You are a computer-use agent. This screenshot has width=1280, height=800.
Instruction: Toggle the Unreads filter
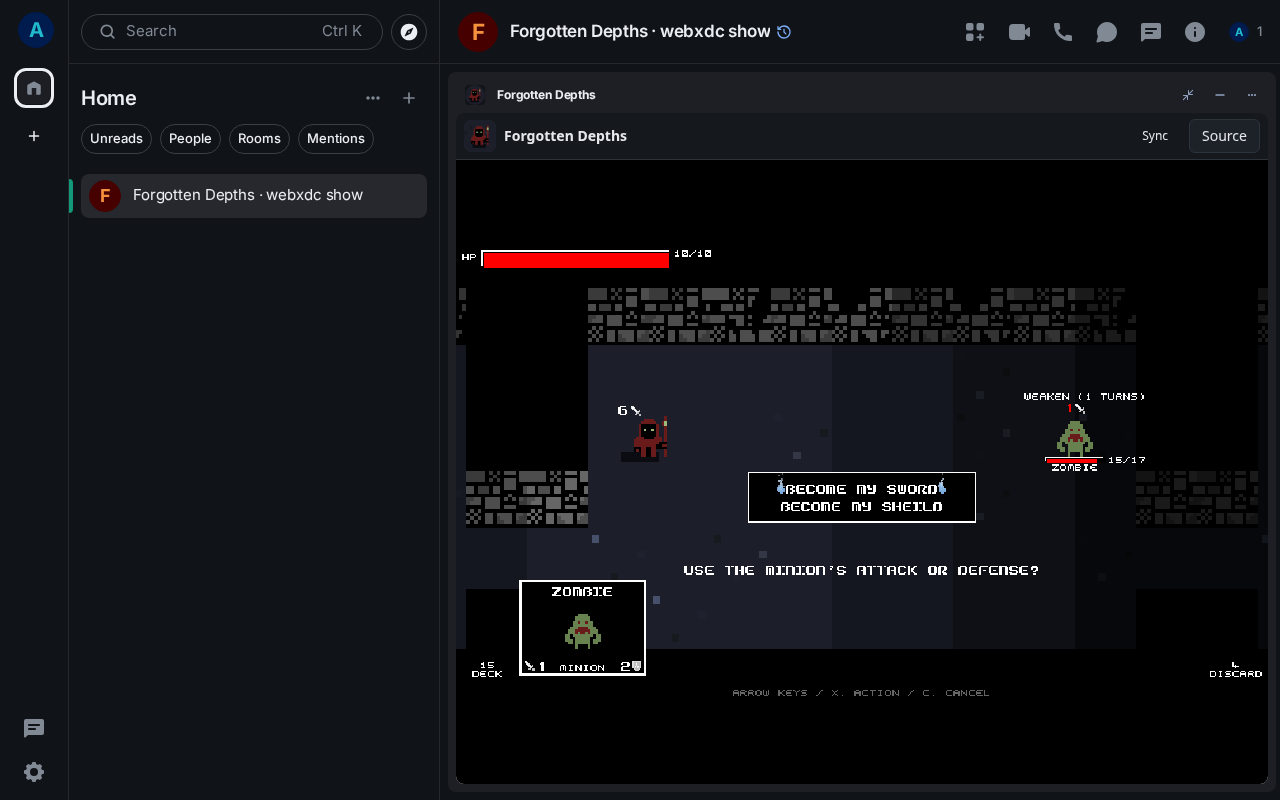[116, 139]
